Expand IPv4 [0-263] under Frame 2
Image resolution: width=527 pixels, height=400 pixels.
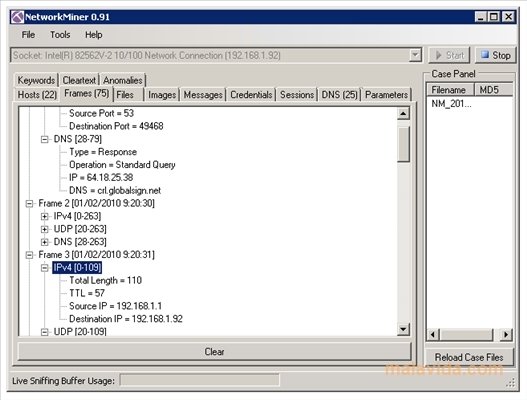[x=44, y=216]
